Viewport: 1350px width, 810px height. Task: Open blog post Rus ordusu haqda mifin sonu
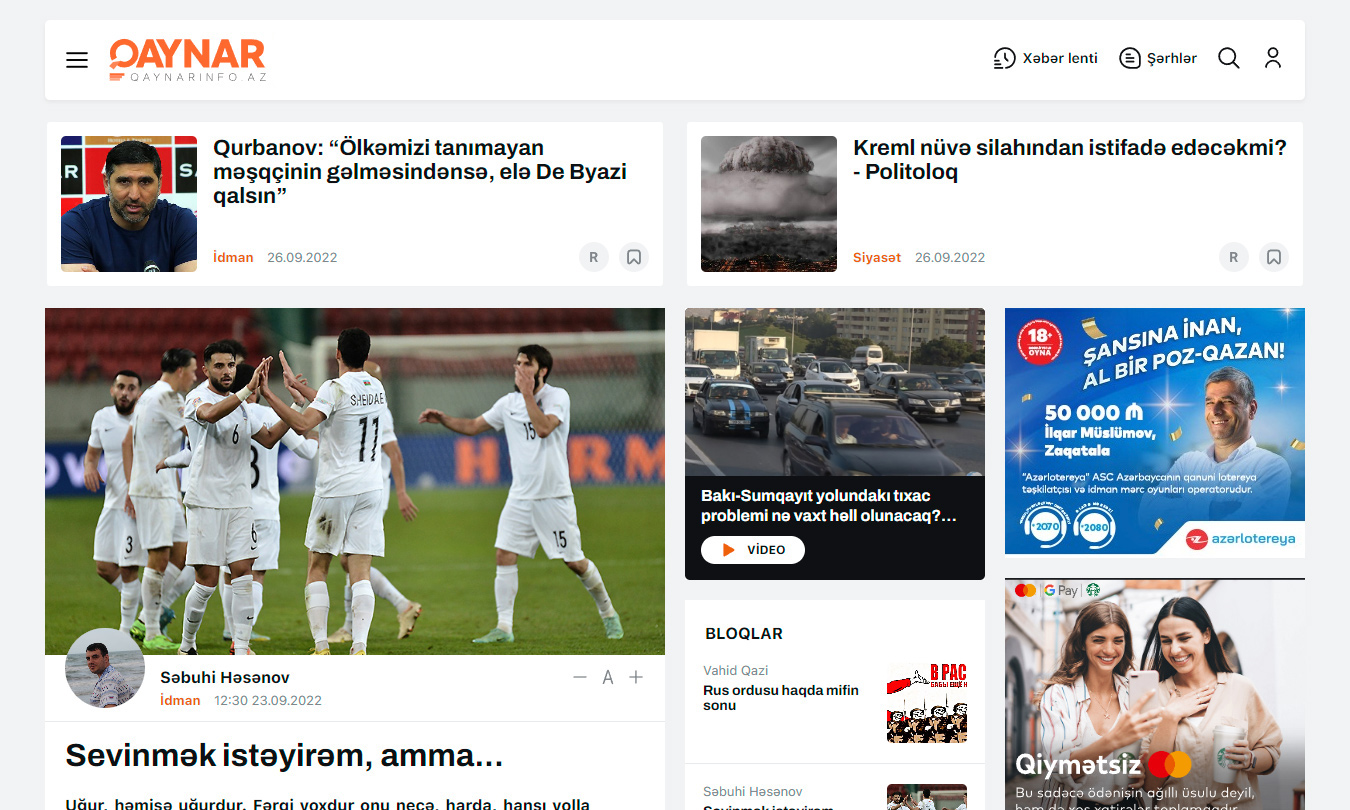coord(780,697)
